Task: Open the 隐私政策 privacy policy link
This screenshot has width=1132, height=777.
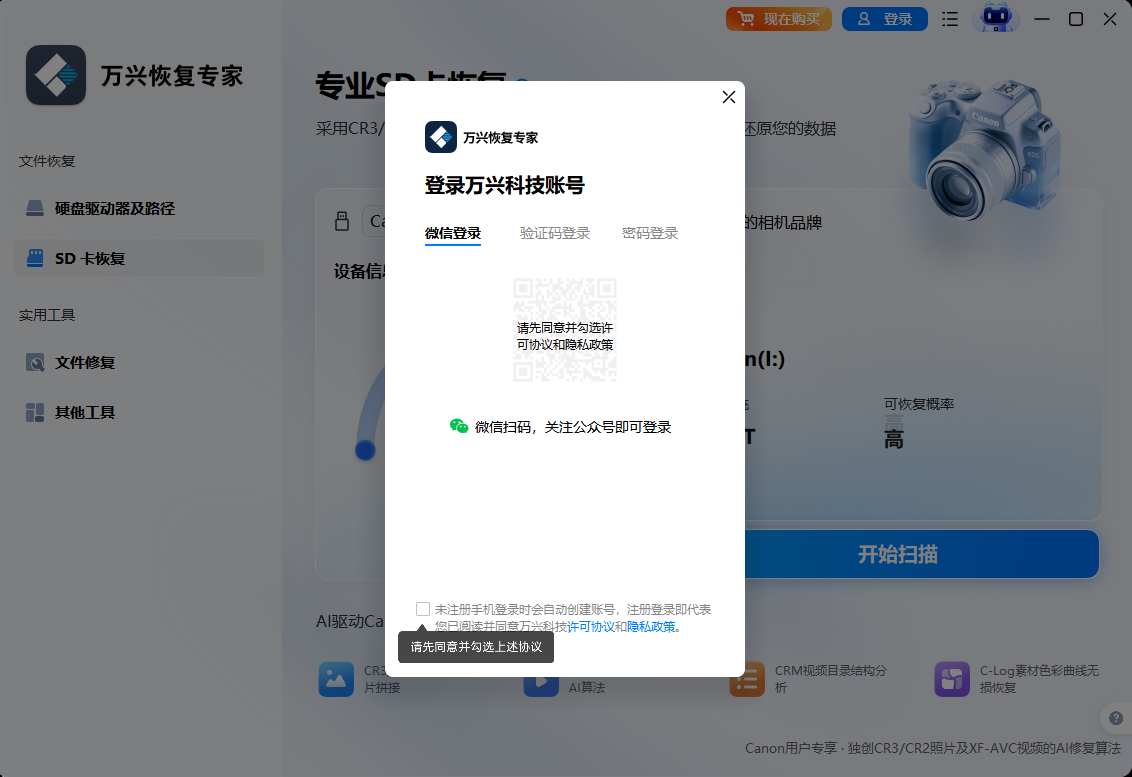Action: pos(650,626)
